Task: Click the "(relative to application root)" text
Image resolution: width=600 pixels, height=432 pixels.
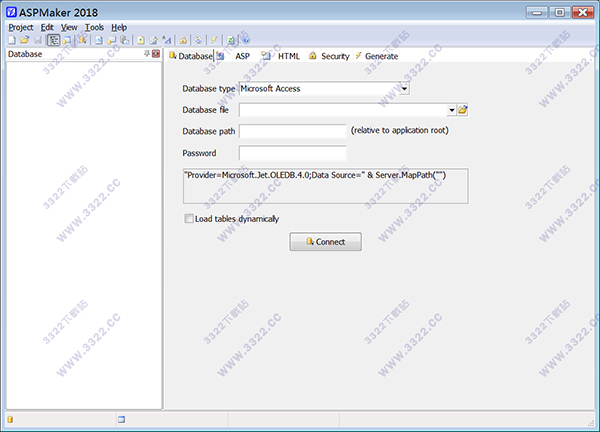Action: point(399,130)
